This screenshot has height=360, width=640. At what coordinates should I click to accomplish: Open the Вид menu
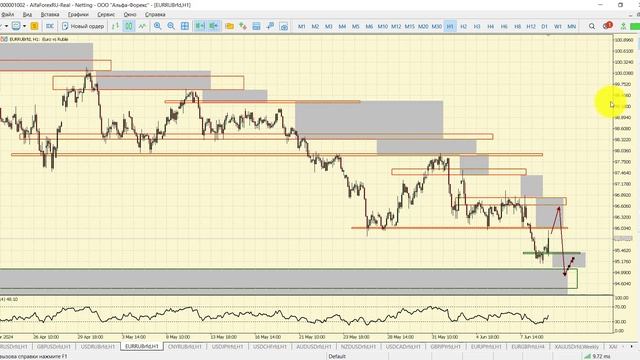coord(27,14)
